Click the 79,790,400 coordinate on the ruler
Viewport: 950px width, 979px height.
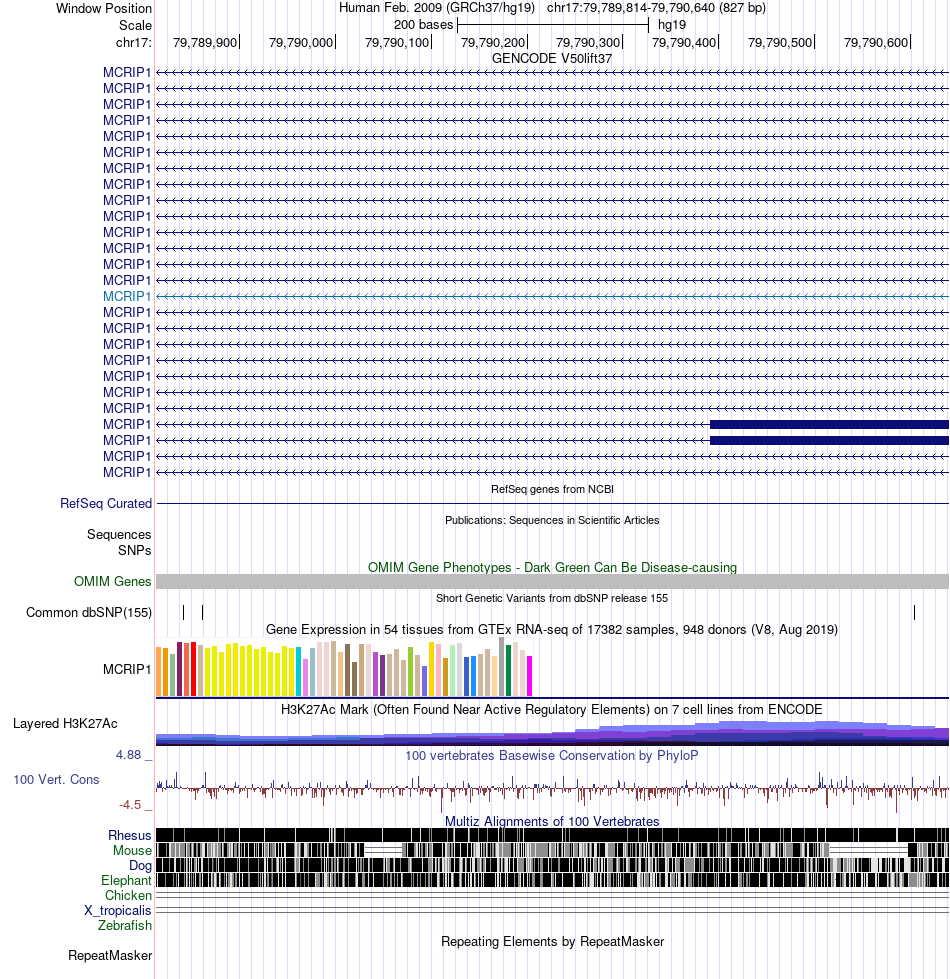pyautogui.click(x=684, y=42)
